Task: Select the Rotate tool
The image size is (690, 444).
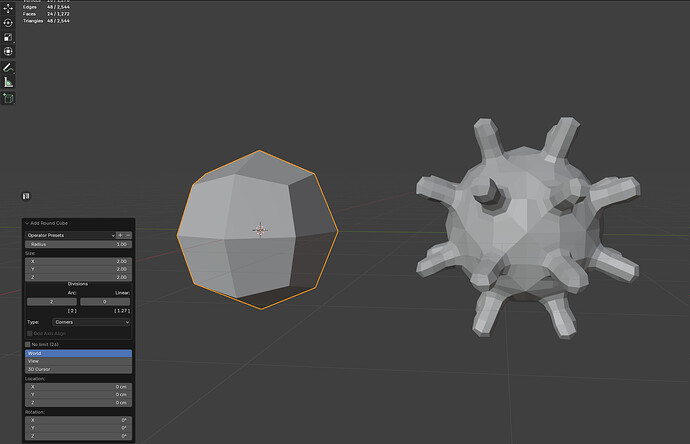Action: click(8, 23)
